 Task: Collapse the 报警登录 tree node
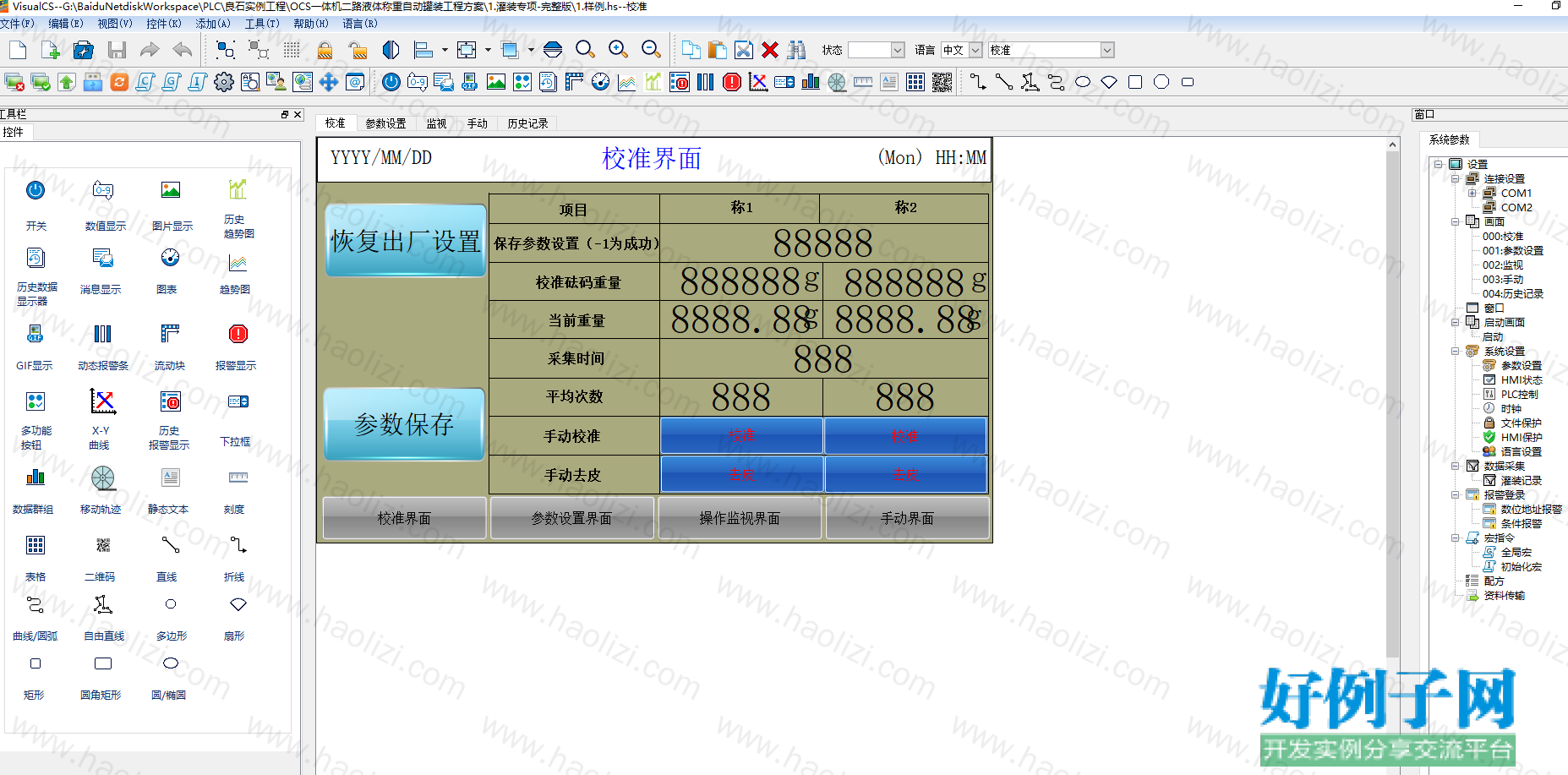1455,494
